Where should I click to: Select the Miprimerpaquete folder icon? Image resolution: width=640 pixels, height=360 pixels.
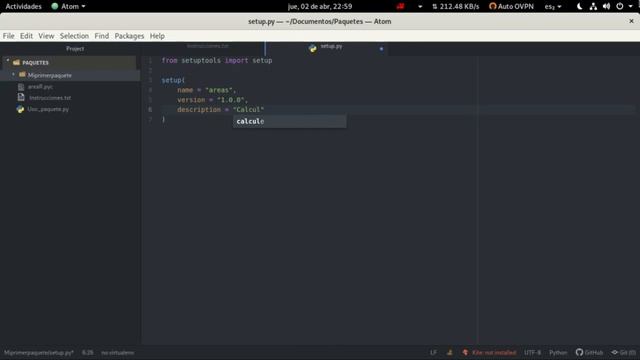[22, 75]
